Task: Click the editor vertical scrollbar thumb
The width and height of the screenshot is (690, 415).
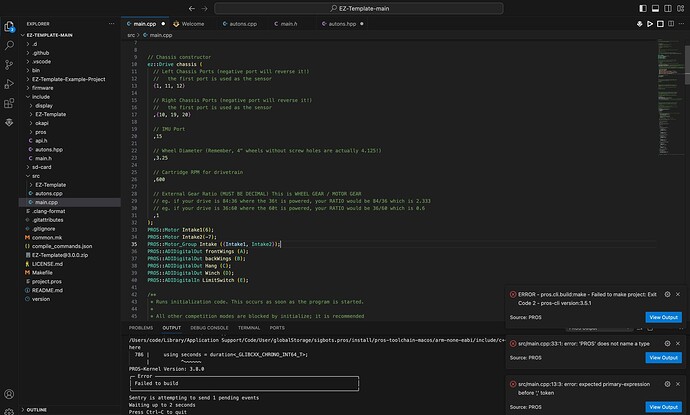Action: (x=687, y=64)
